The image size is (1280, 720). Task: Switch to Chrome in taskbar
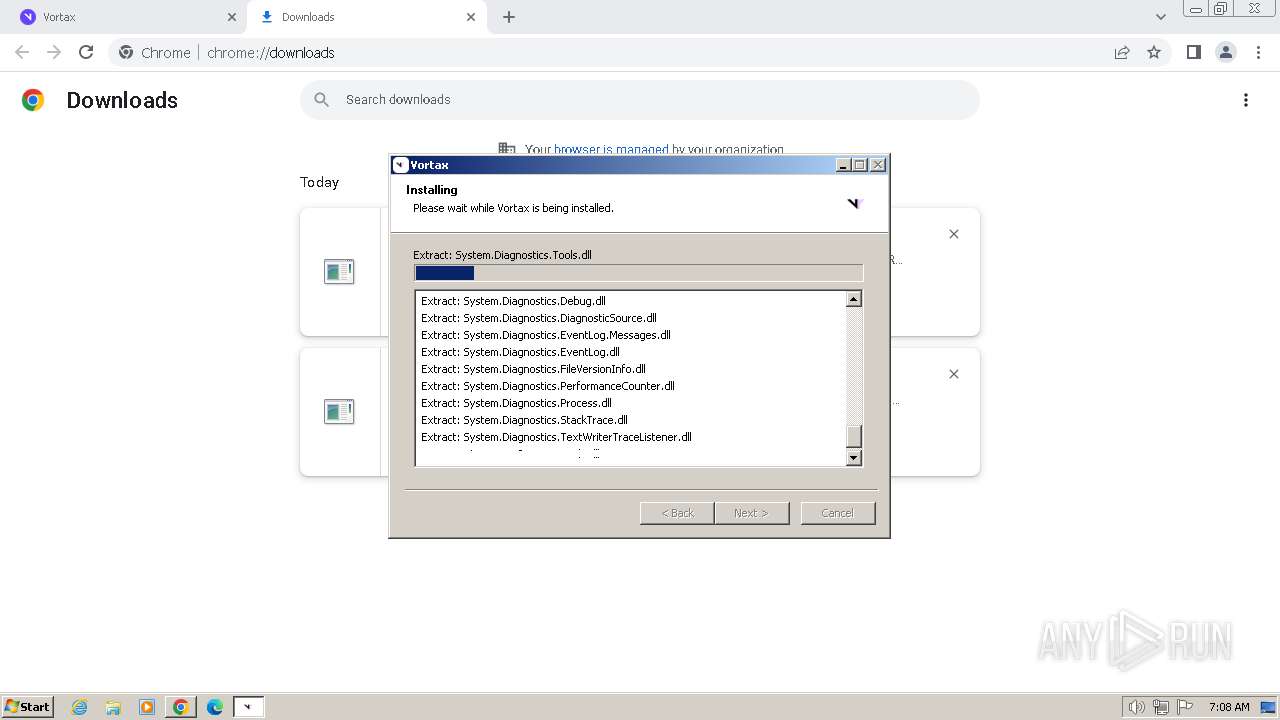pos(181,707)
